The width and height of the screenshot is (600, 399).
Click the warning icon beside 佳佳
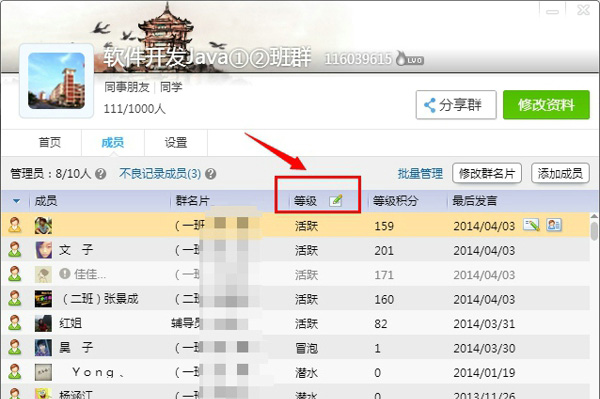click(65, 274)
